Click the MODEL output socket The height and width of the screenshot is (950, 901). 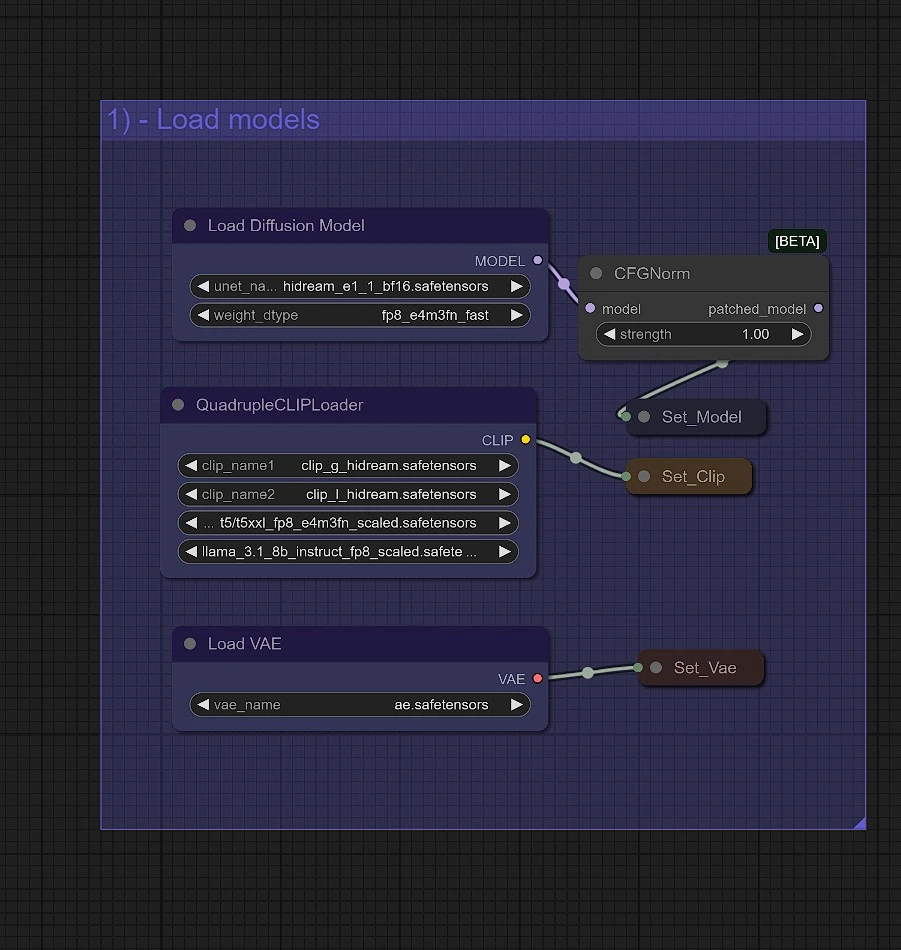tap(537, 261)
